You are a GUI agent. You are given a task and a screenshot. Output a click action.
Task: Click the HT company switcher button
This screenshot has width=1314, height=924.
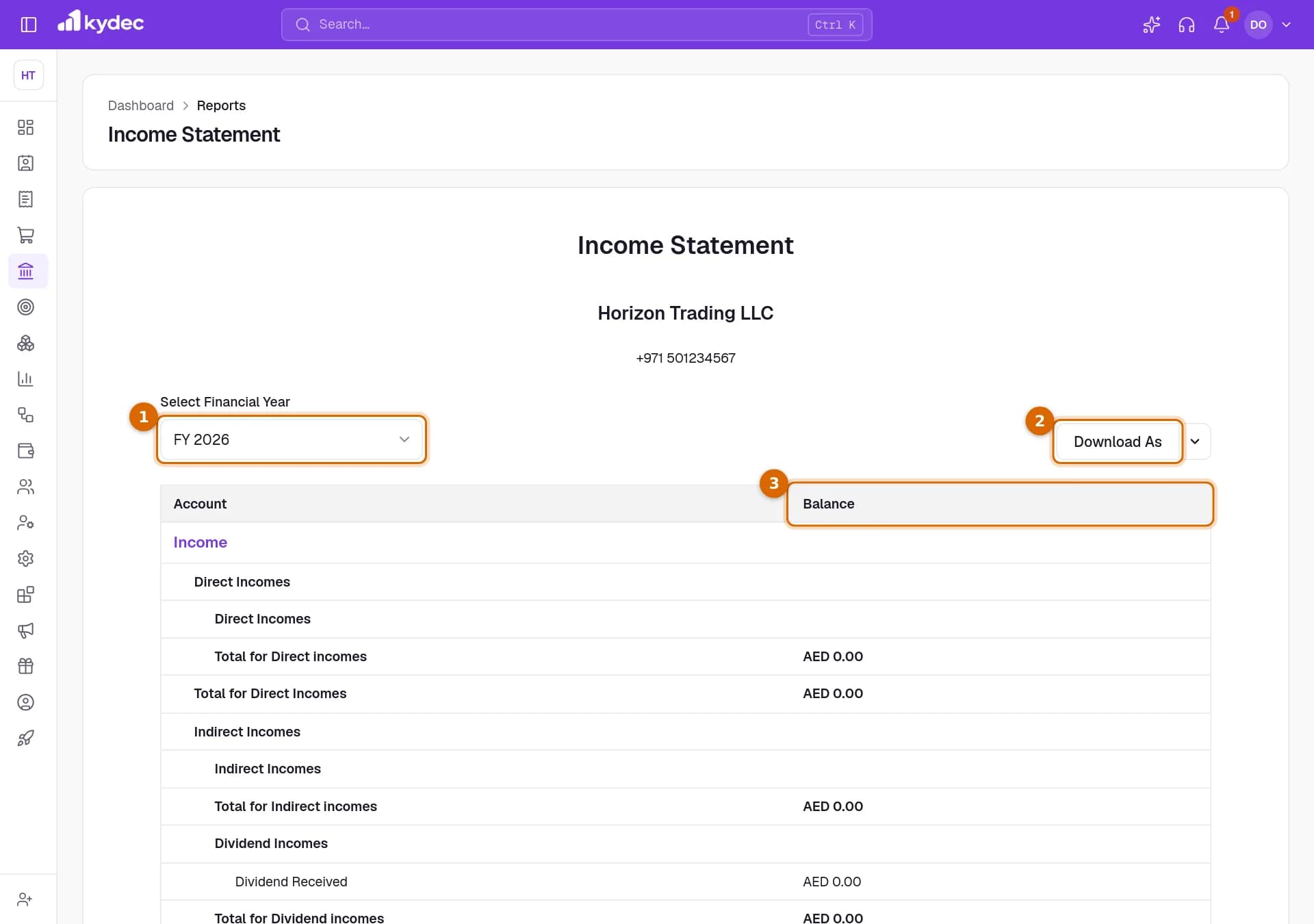[x=28, y=75]
